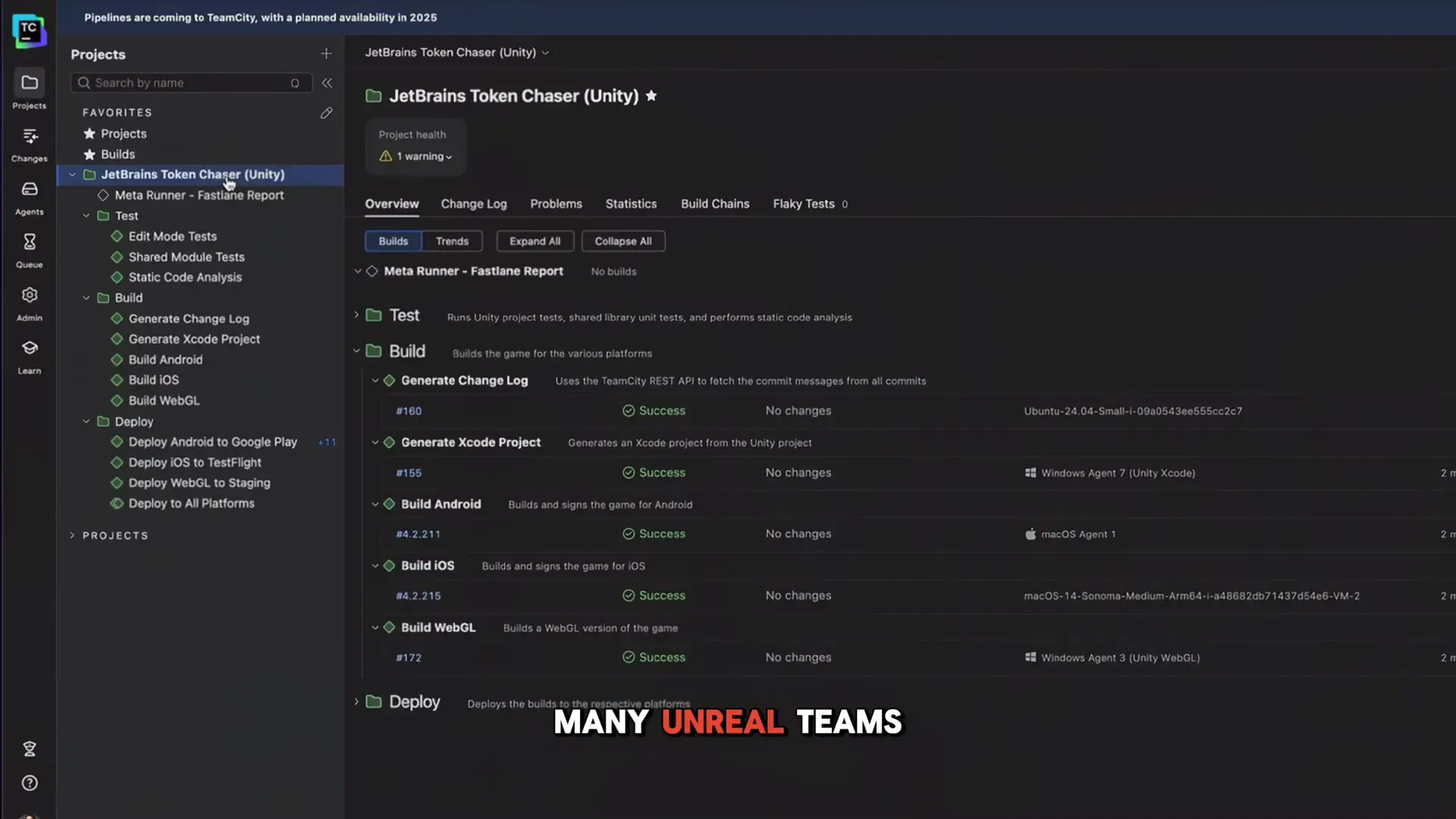The height and width of the screenshot is (819, 1456).
Task: Collapse Generate Xcode Project builds
Action: pyautogui.click(x=375, y=442)
